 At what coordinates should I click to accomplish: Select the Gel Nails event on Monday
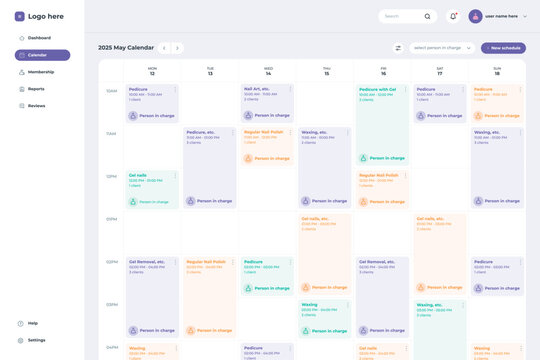[x=152, y=189]
